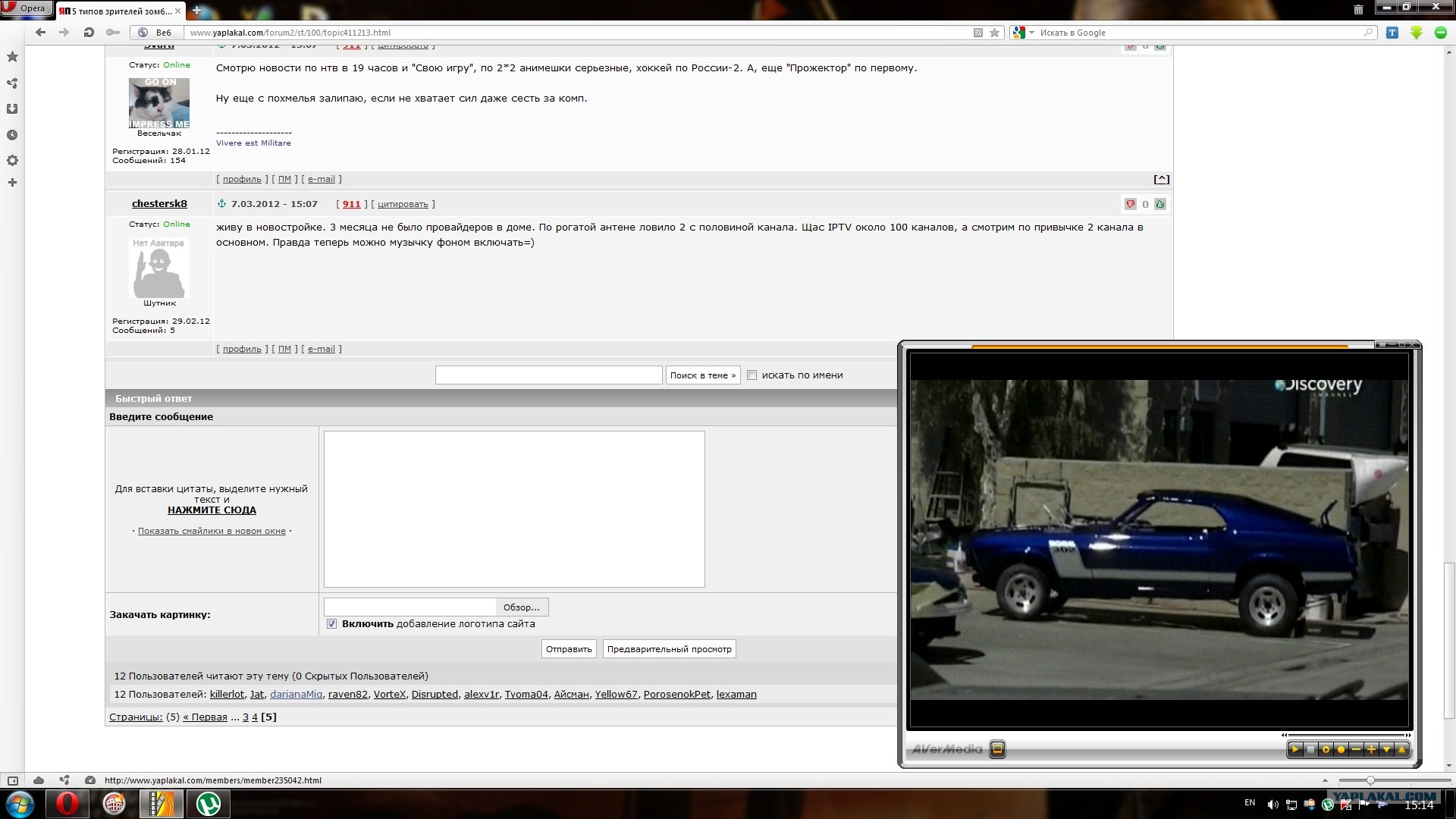
Task: Click the address bar URL field
Action: tap(576, 33)
